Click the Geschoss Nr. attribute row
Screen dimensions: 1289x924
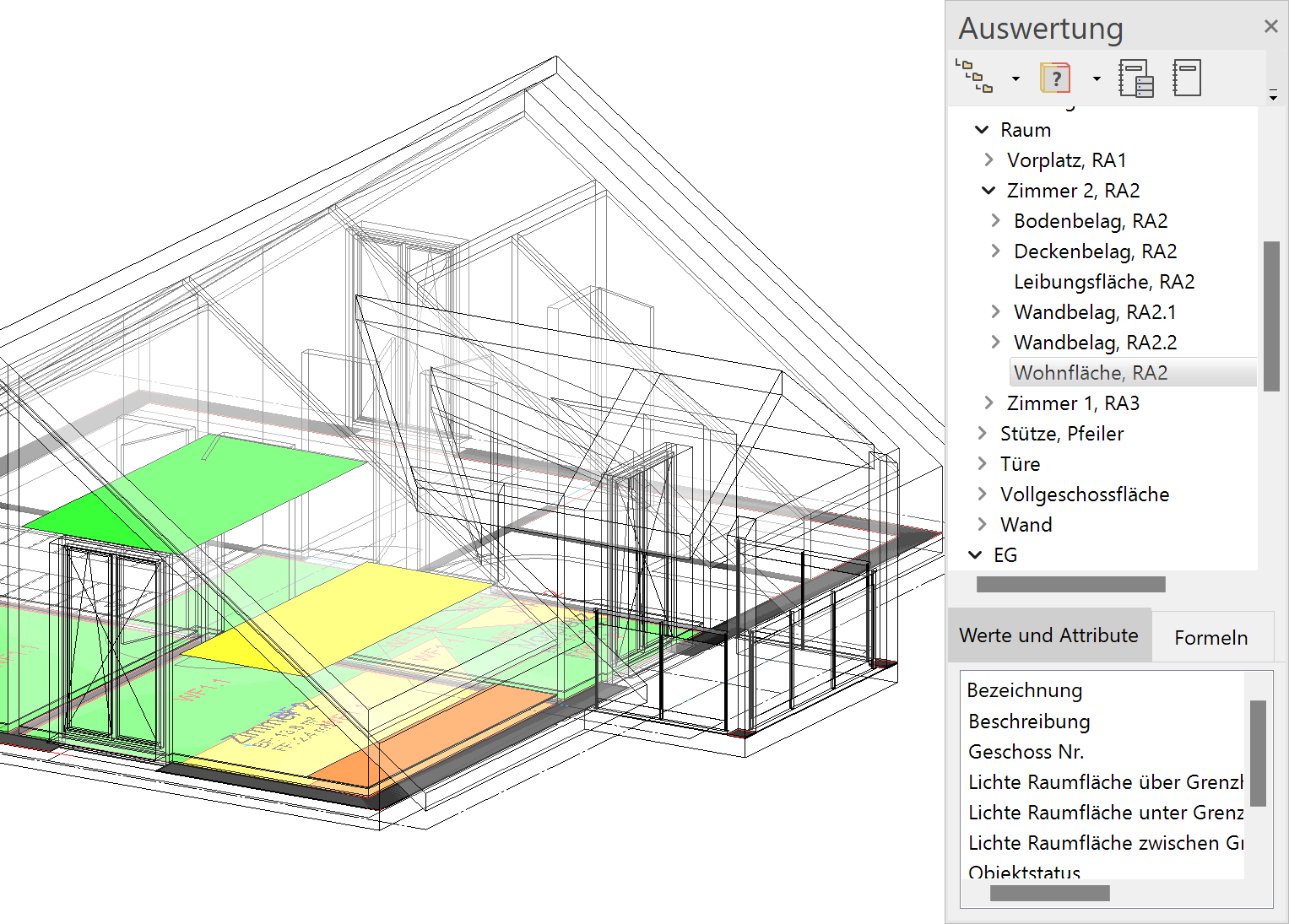coord(1026,752)
